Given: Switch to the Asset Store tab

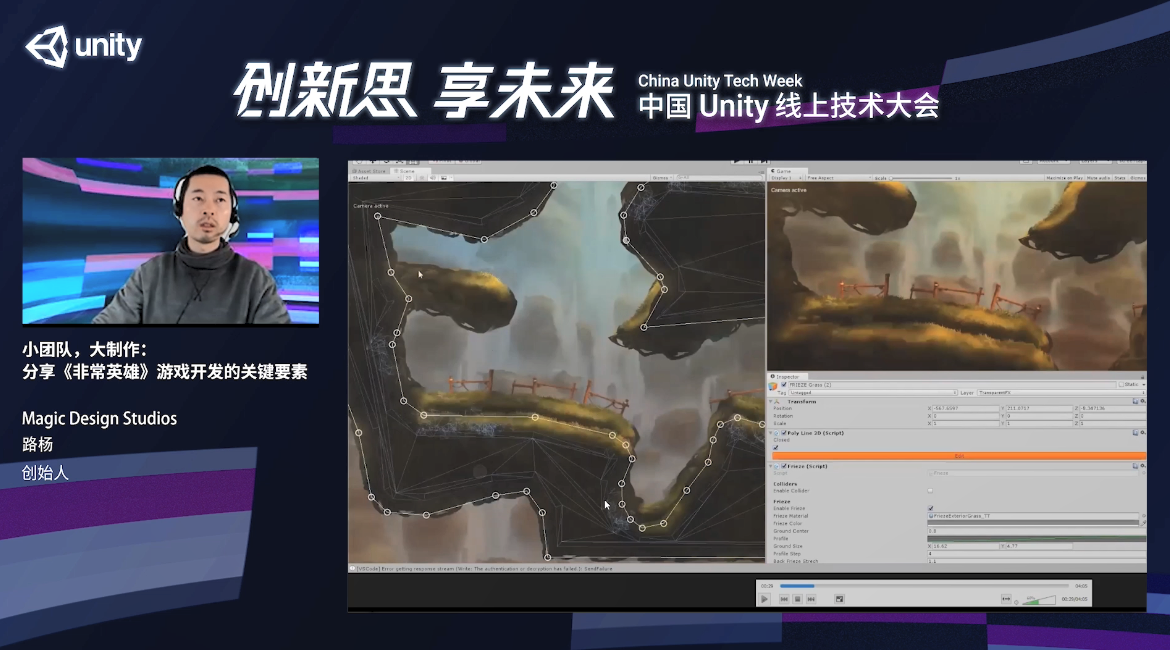Looking at the screenshot, I should (x=369, y=171).
